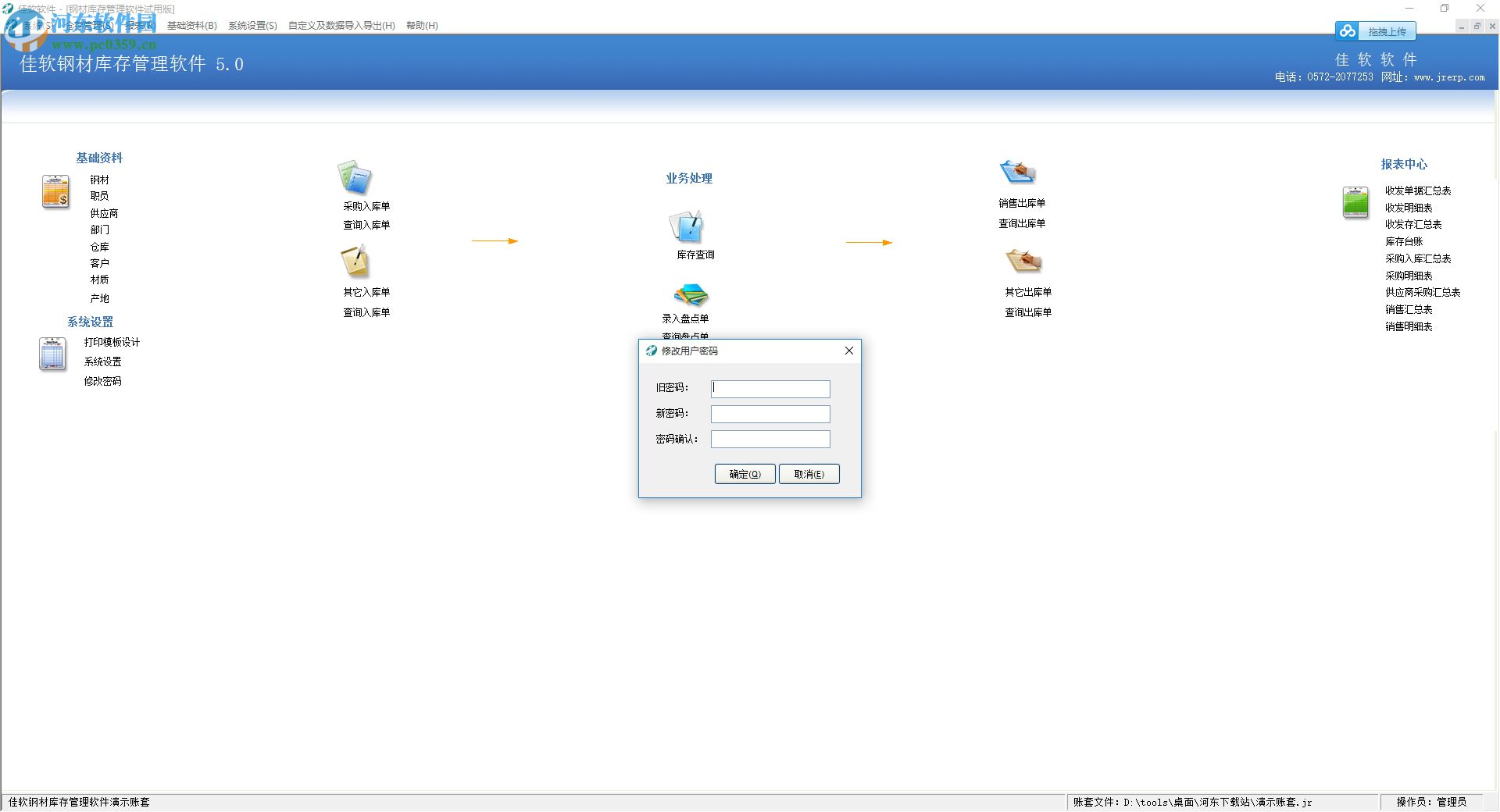The height and width of the screenshot is (812, 1500).
Task: Open 查询入库单 under 采购入库单
Action: point(366,225)
